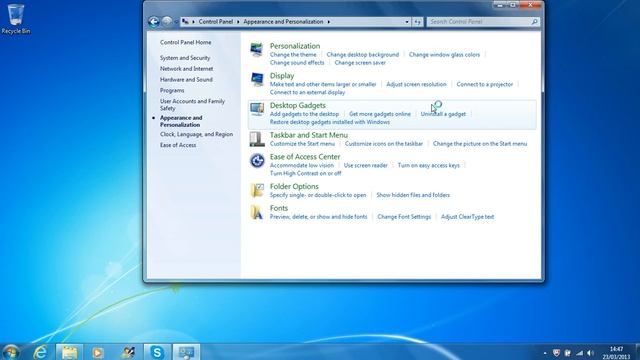Expand the arrow after Control Panel breadcrumb
Viewport: 640px width, 360px height.
click(238, 22)
